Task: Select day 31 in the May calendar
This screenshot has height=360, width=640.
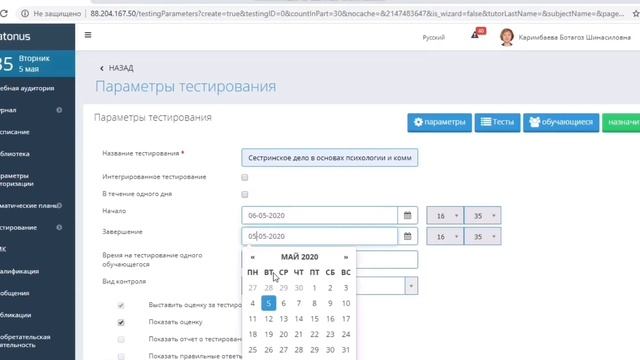Action: click(346, 350)
